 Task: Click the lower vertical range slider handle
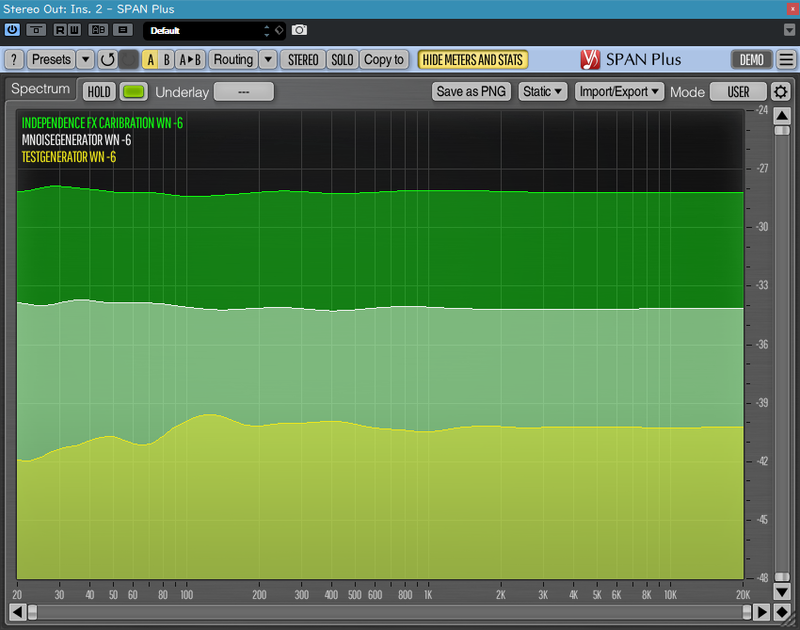click(x=782, y=577)
